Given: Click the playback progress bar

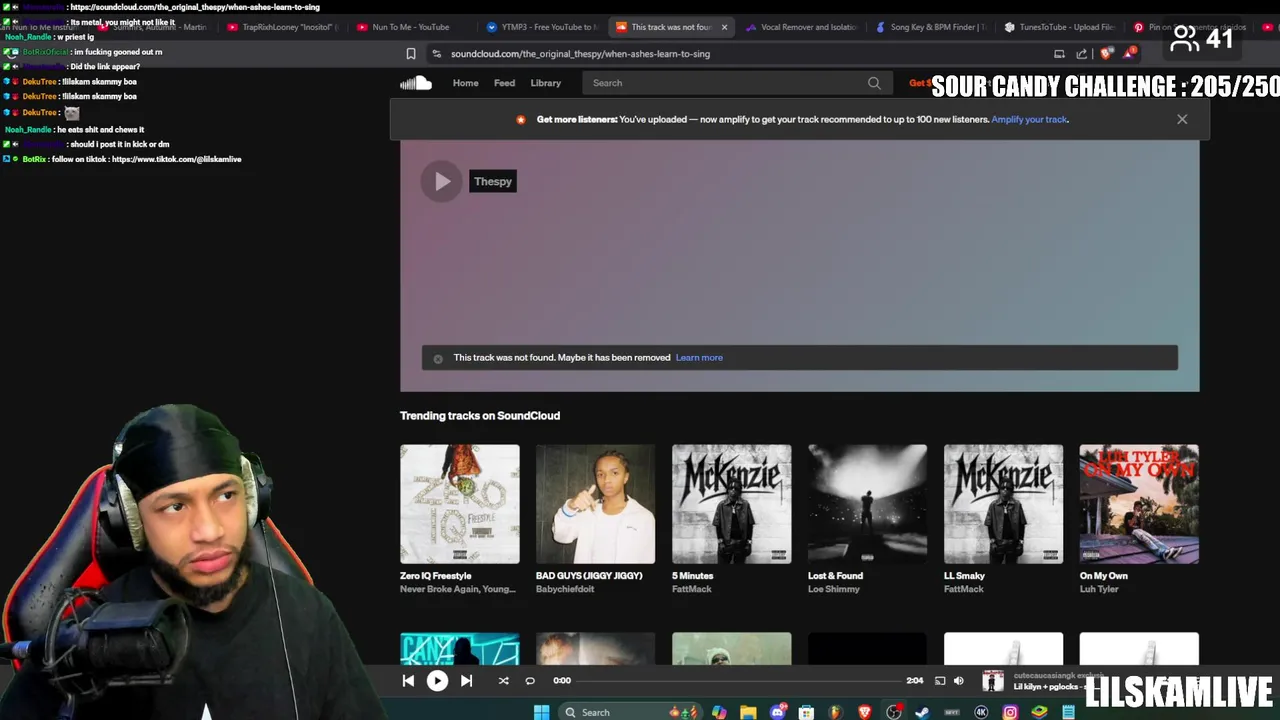Looking at the screenshot, I should pyautogui.click(x=738, y=681).
